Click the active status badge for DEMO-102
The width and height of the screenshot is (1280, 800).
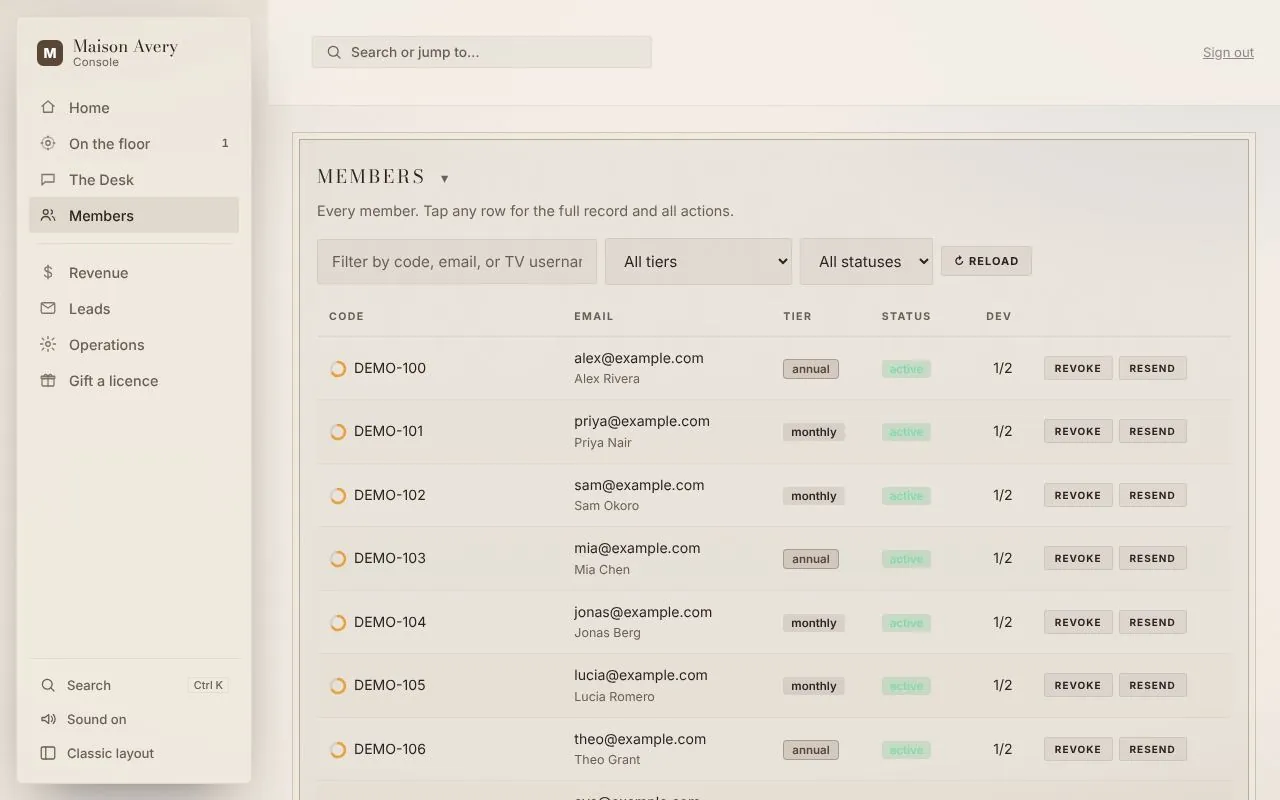(906, 496)
